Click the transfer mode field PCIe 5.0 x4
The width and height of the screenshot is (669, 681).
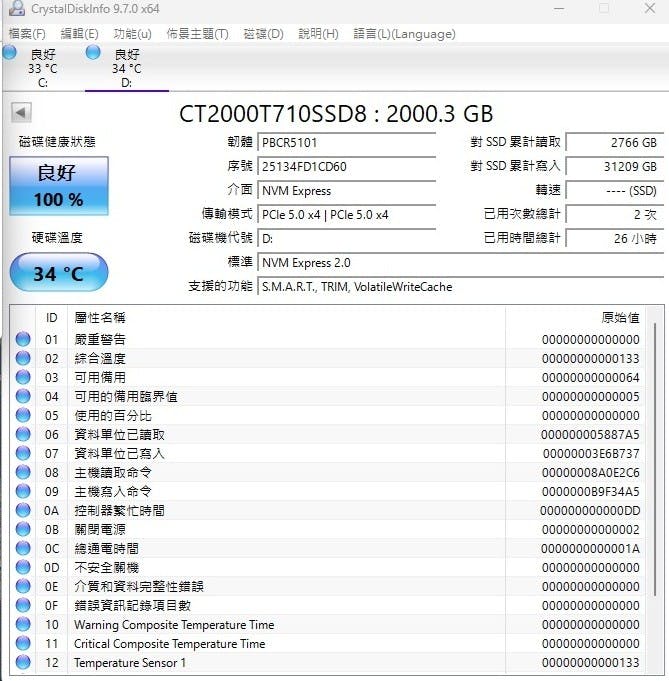click(347, 215)
